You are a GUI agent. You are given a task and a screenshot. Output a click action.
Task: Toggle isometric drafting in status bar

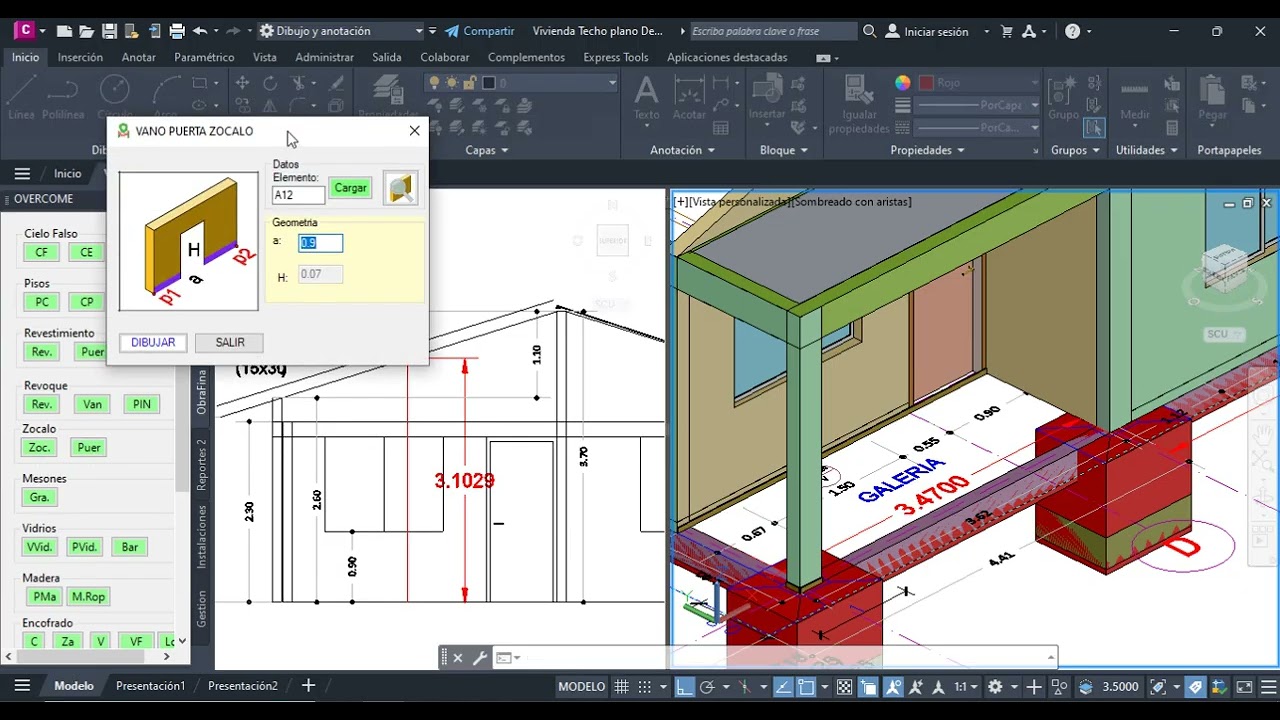pos(744,687)
